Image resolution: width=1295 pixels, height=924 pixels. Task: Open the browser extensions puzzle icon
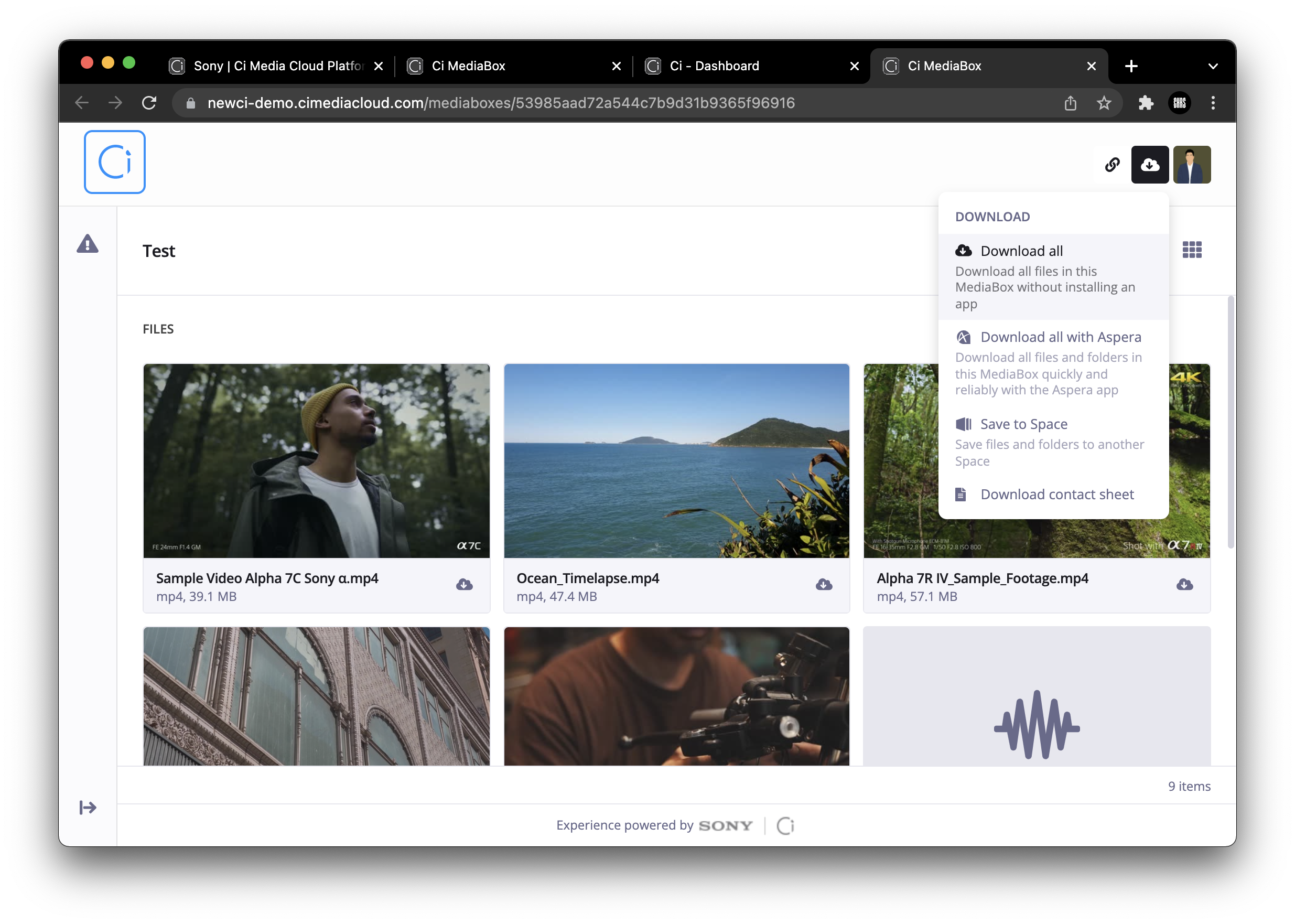(x=1146, y=103)
